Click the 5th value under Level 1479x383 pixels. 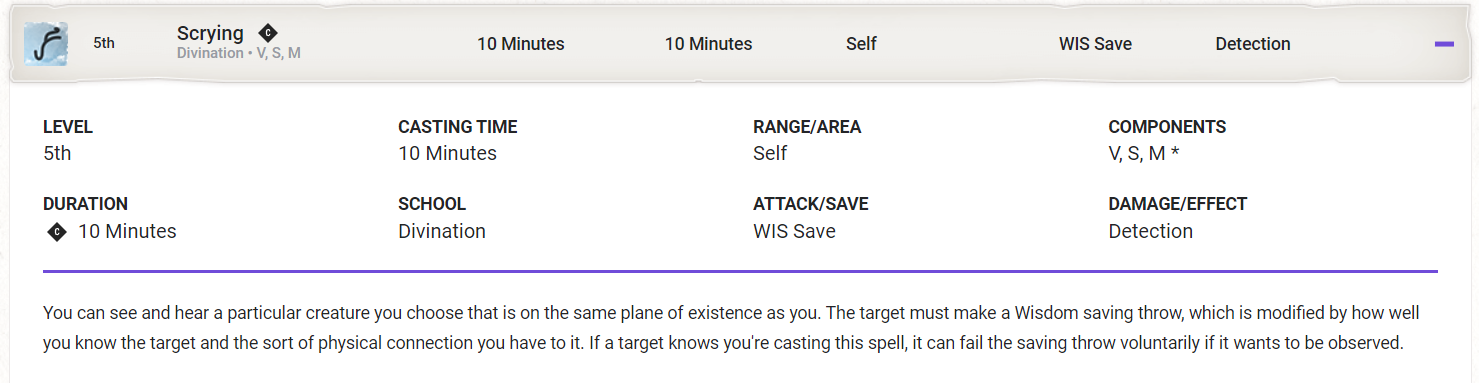point(57,153)
